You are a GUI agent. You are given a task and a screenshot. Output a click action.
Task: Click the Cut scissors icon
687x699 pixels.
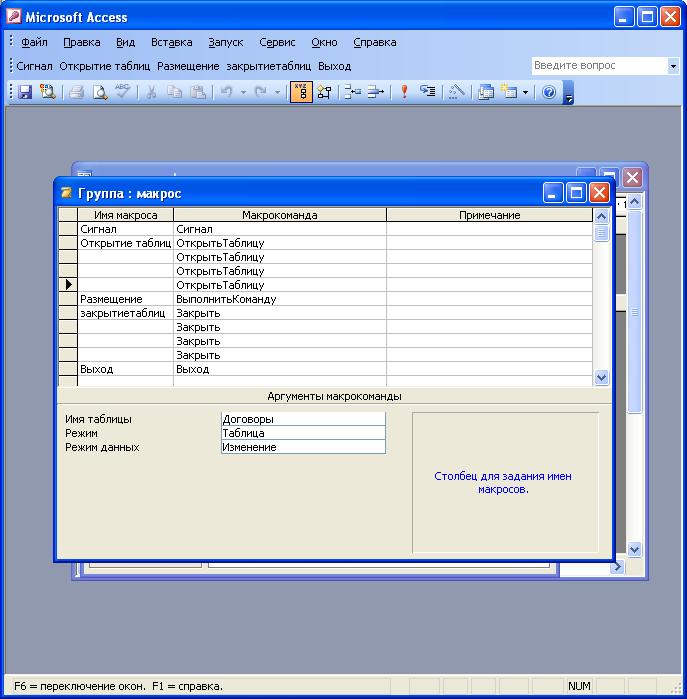(151, 92)
